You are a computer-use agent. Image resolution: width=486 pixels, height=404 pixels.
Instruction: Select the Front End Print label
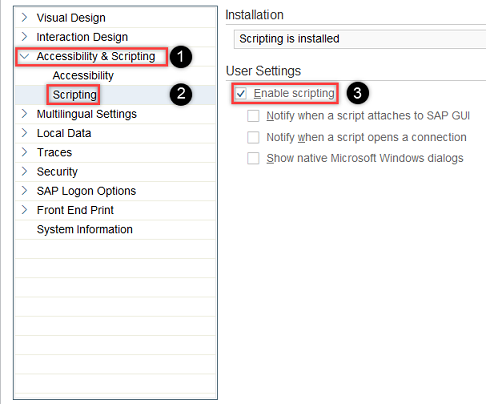click(75, 210)
